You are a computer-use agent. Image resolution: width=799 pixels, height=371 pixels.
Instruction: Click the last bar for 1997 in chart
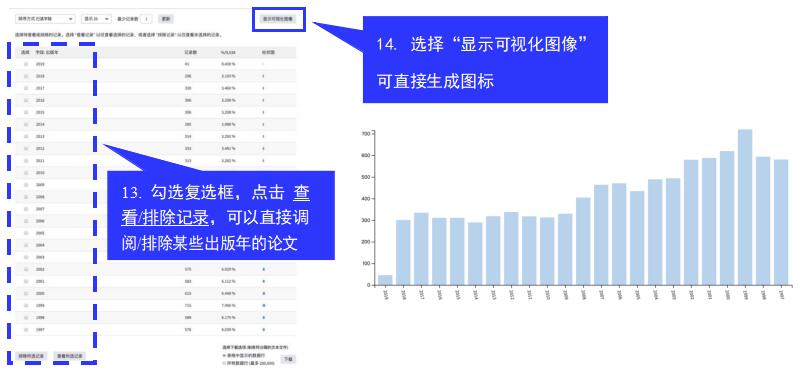click(x=781, y=222)
